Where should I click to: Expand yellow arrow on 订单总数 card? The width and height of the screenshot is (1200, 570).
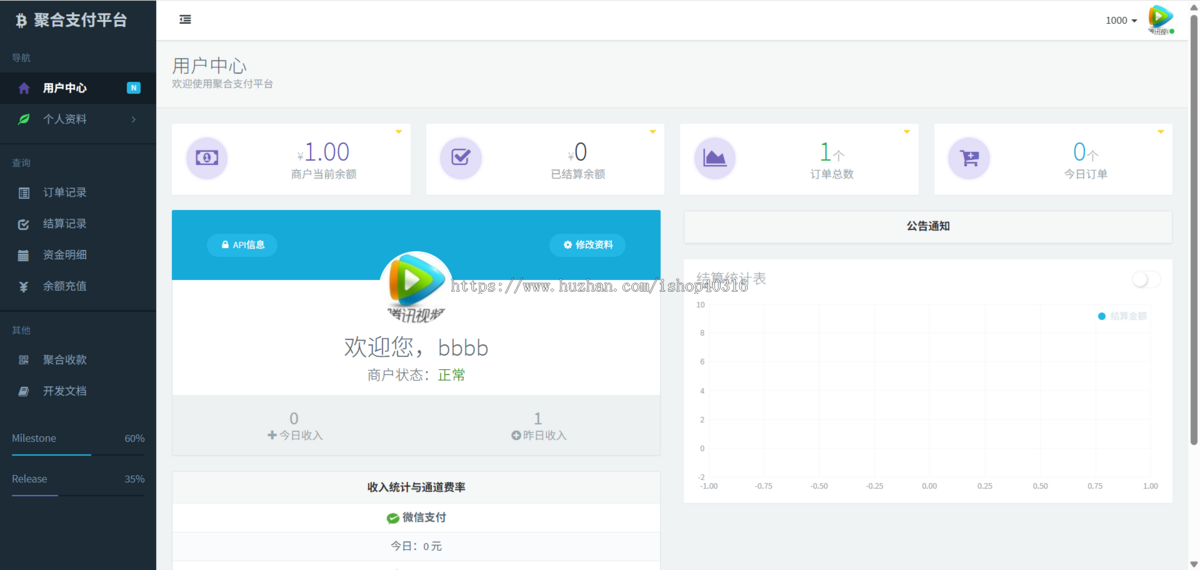(907, 132)
